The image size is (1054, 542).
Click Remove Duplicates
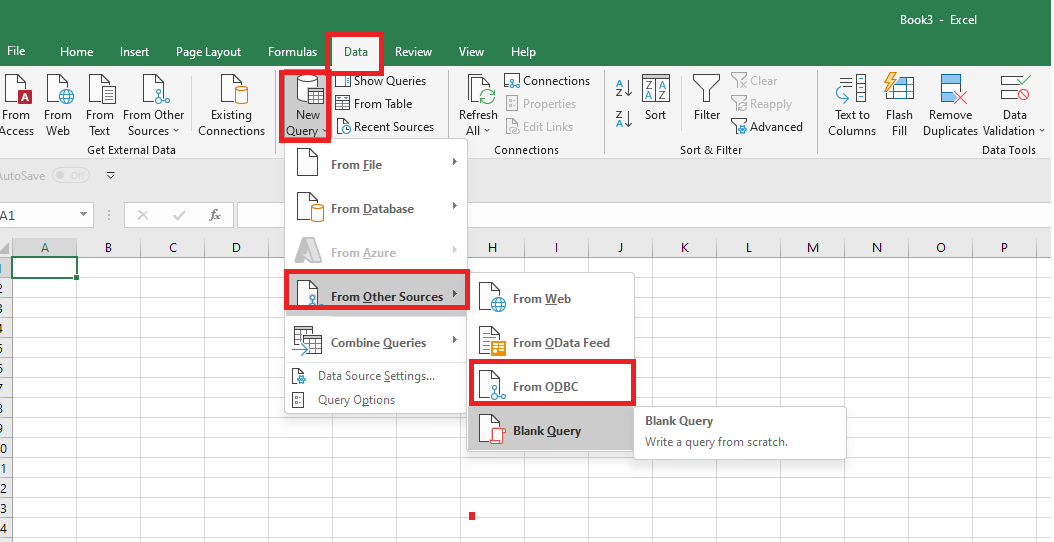(x=950, y=106)
